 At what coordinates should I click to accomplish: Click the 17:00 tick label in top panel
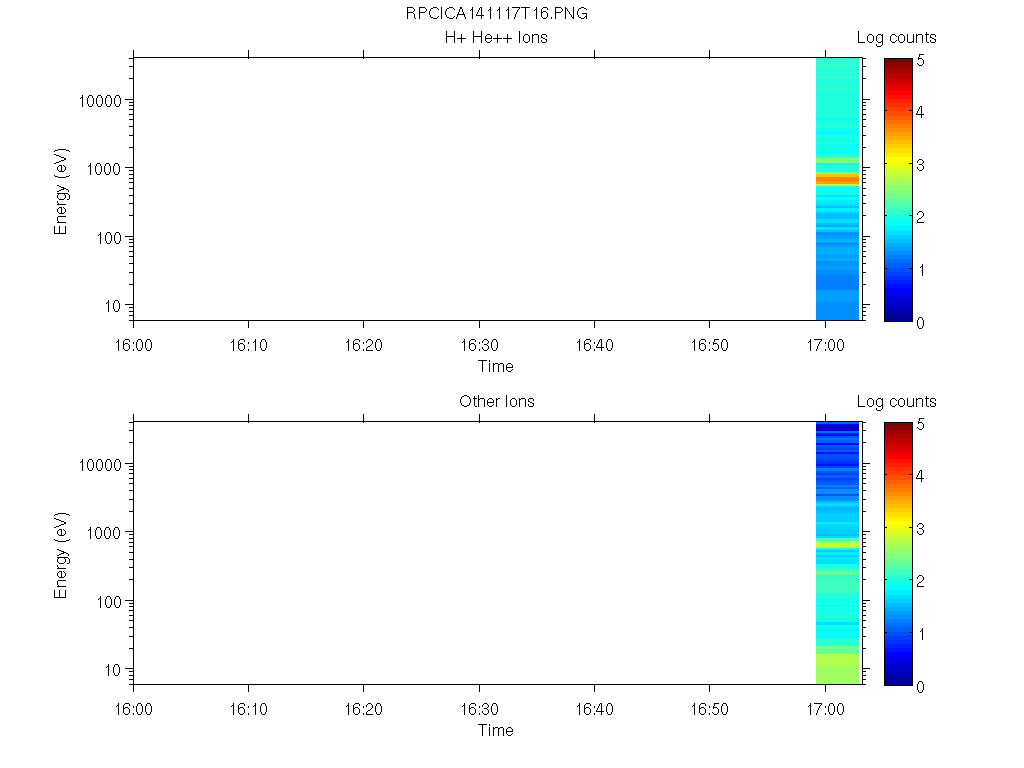pyautogui.click(x=825, y=345)
